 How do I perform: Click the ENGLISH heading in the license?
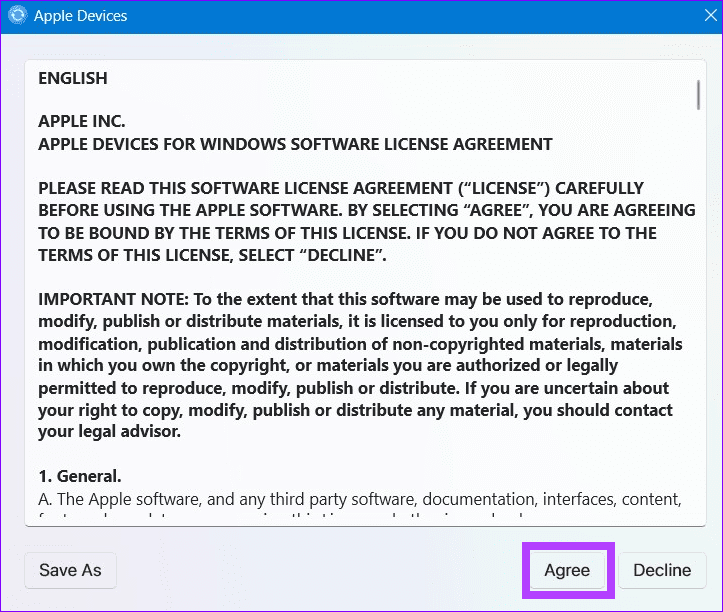tap(72, 78)
